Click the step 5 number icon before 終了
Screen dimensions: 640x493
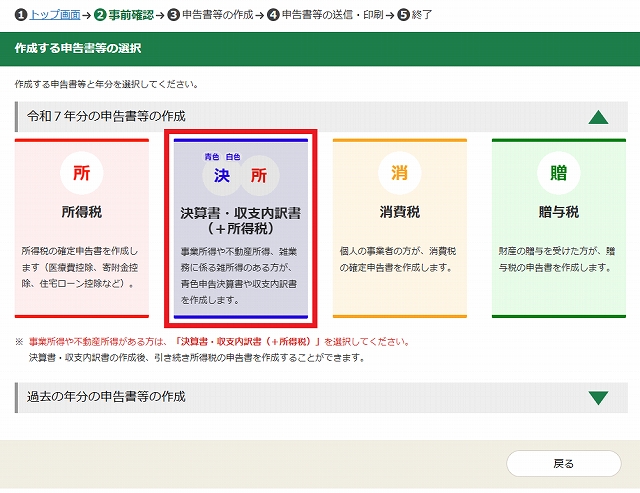click(403, 15)
